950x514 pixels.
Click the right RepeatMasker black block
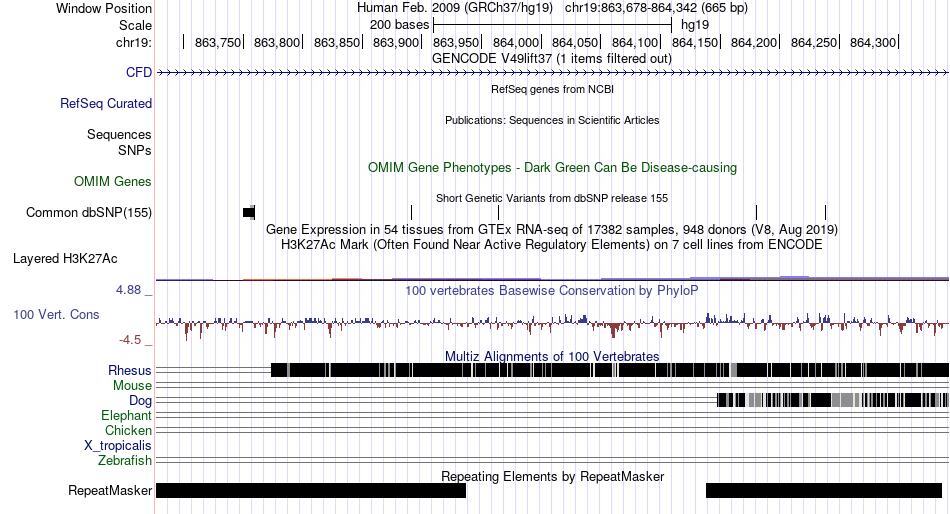(824, 490)
